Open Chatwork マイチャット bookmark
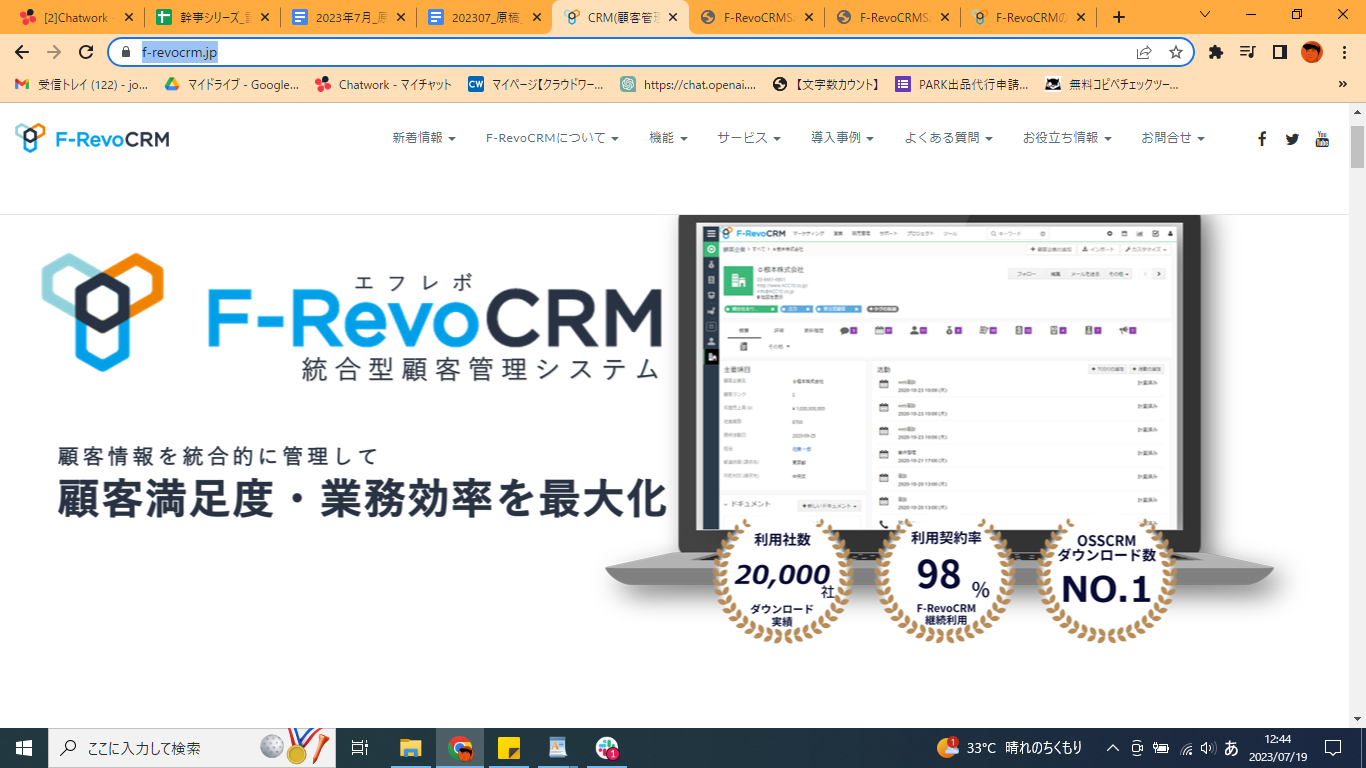This screenshot has height=768, width=1366. 383,85
